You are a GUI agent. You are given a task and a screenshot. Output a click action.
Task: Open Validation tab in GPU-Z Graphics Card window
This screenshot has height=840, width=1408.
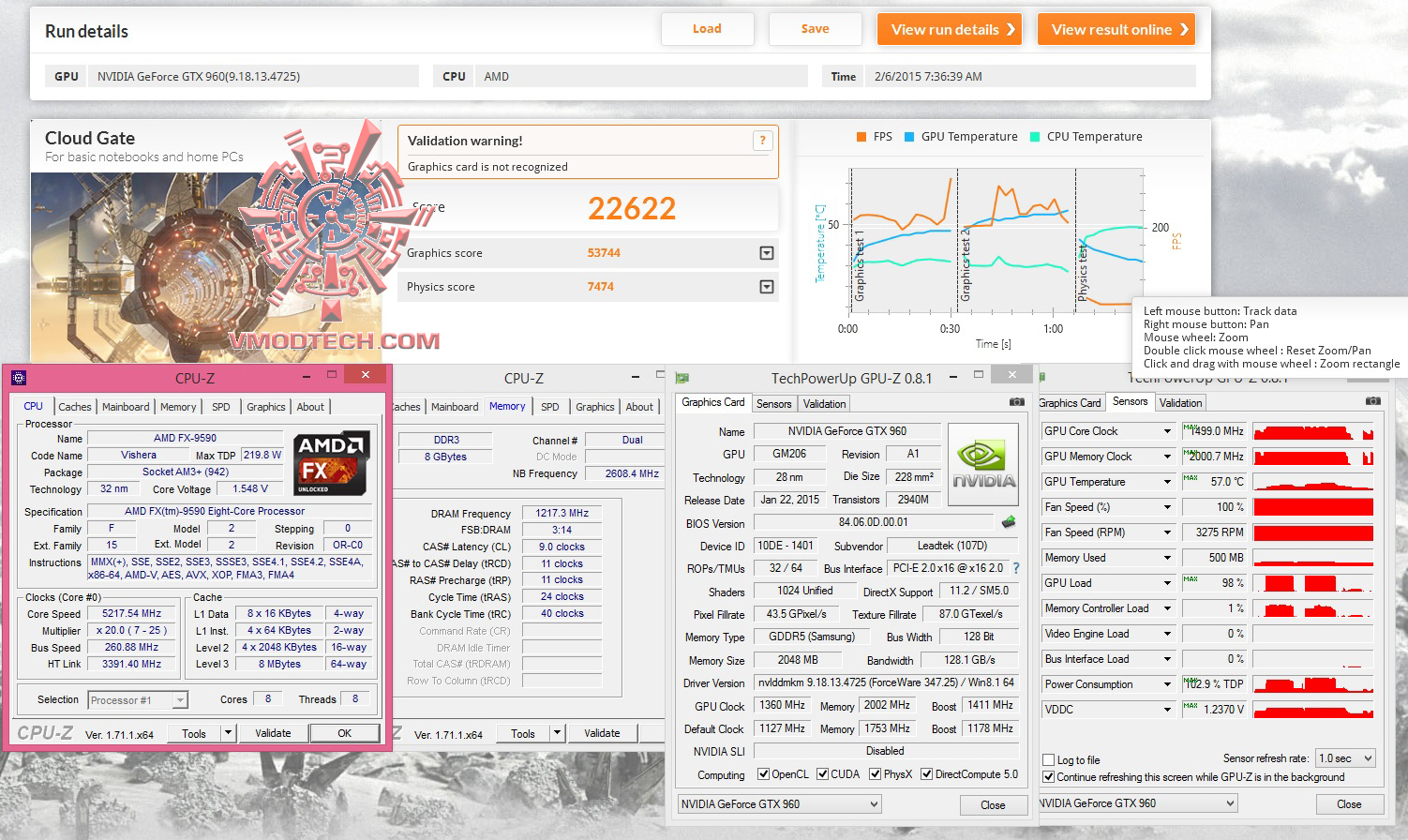tap(825, 404)
